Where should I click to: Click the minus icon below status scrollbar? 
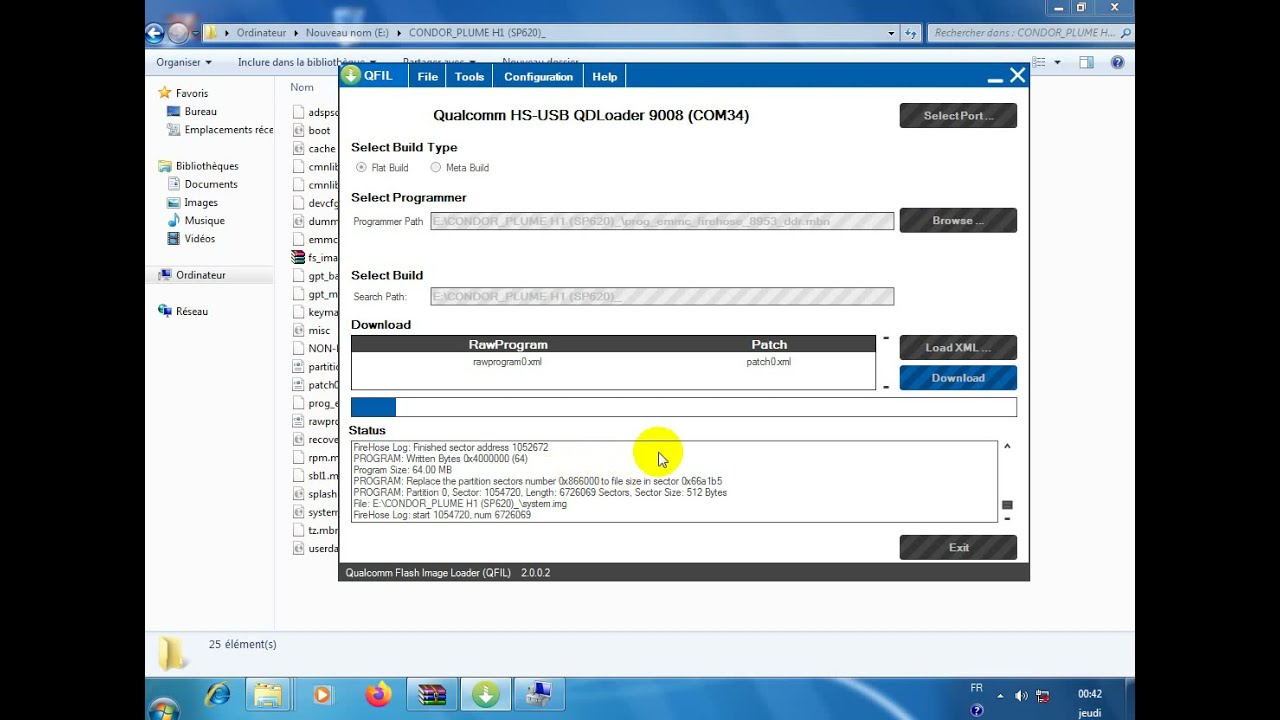pos(1007,518)
